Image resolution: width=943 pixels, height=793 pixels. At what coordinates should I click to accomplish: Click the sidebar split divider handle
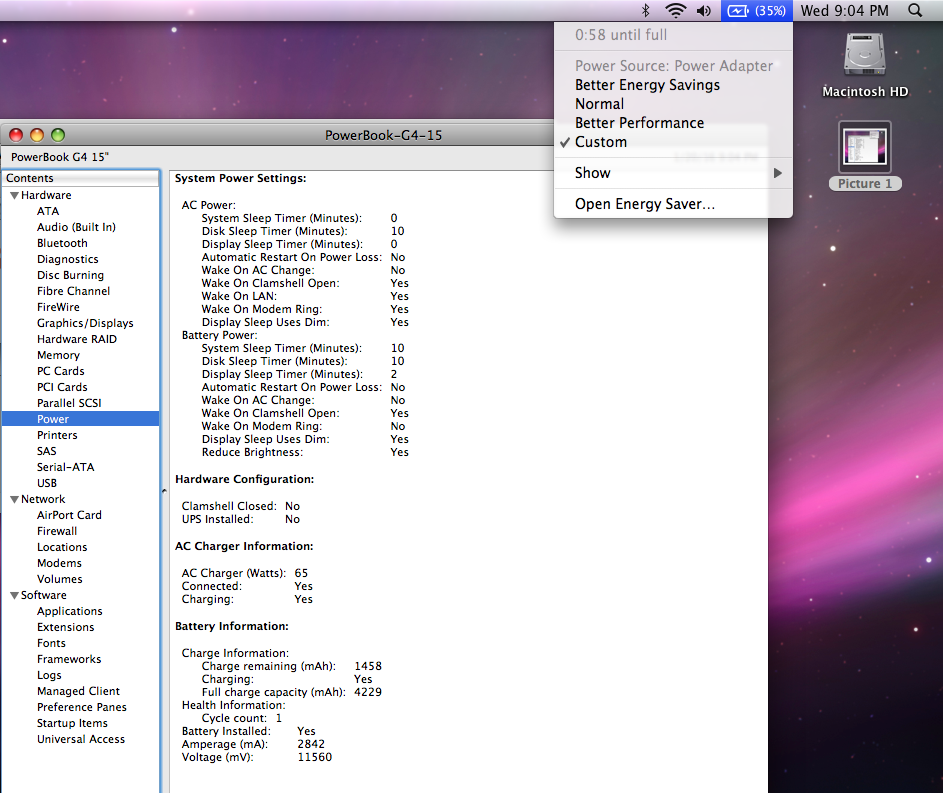pos(164,491)
